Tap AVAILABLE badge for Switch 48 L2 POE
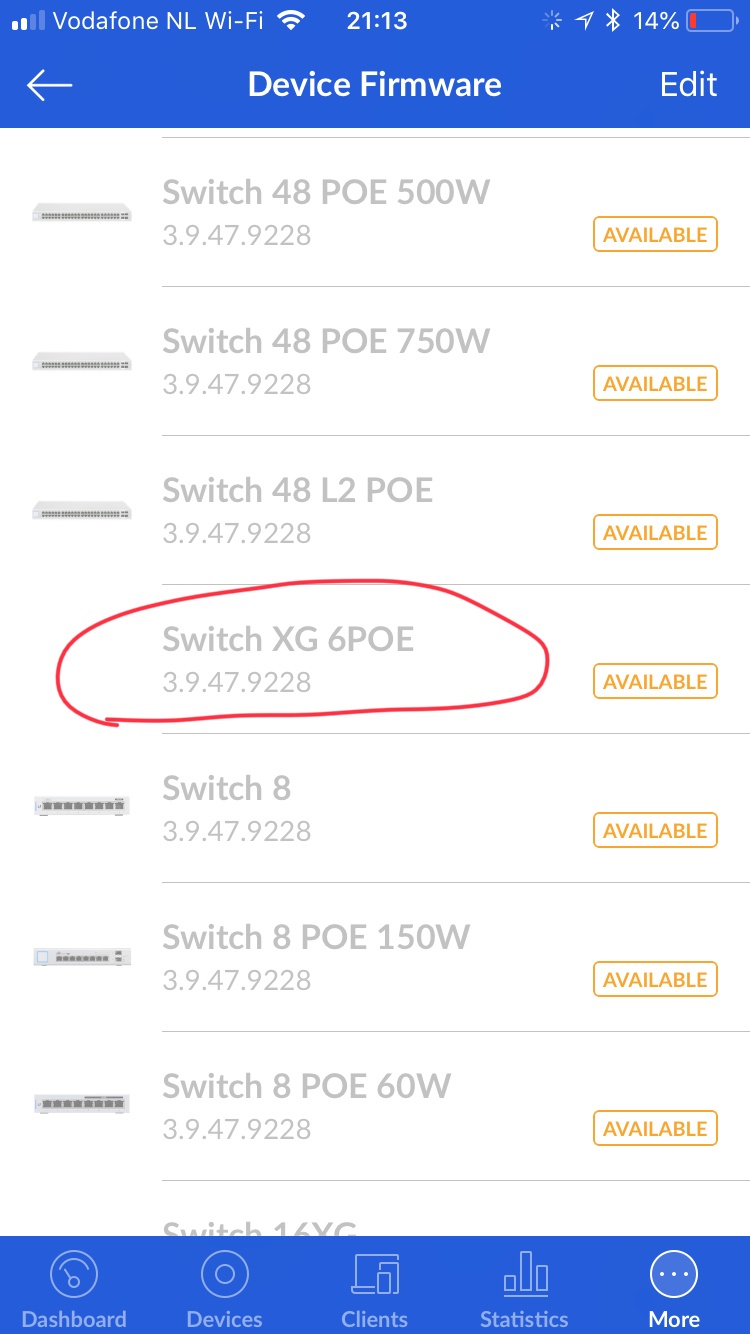This screenshot has width=750, height=1334. click(655, 533)
